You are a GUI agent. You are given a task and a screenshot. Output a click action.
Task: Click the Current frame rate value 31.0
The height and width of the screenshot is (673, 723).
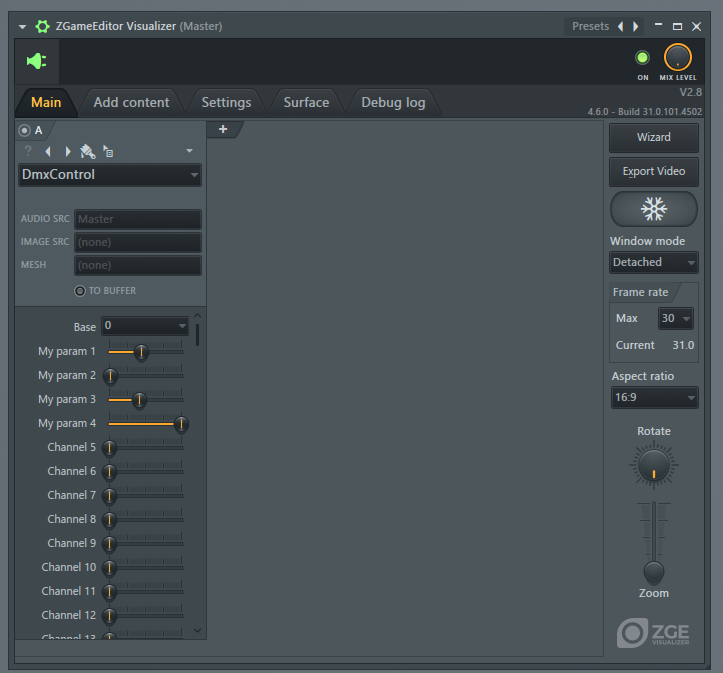tap(683, 345)
